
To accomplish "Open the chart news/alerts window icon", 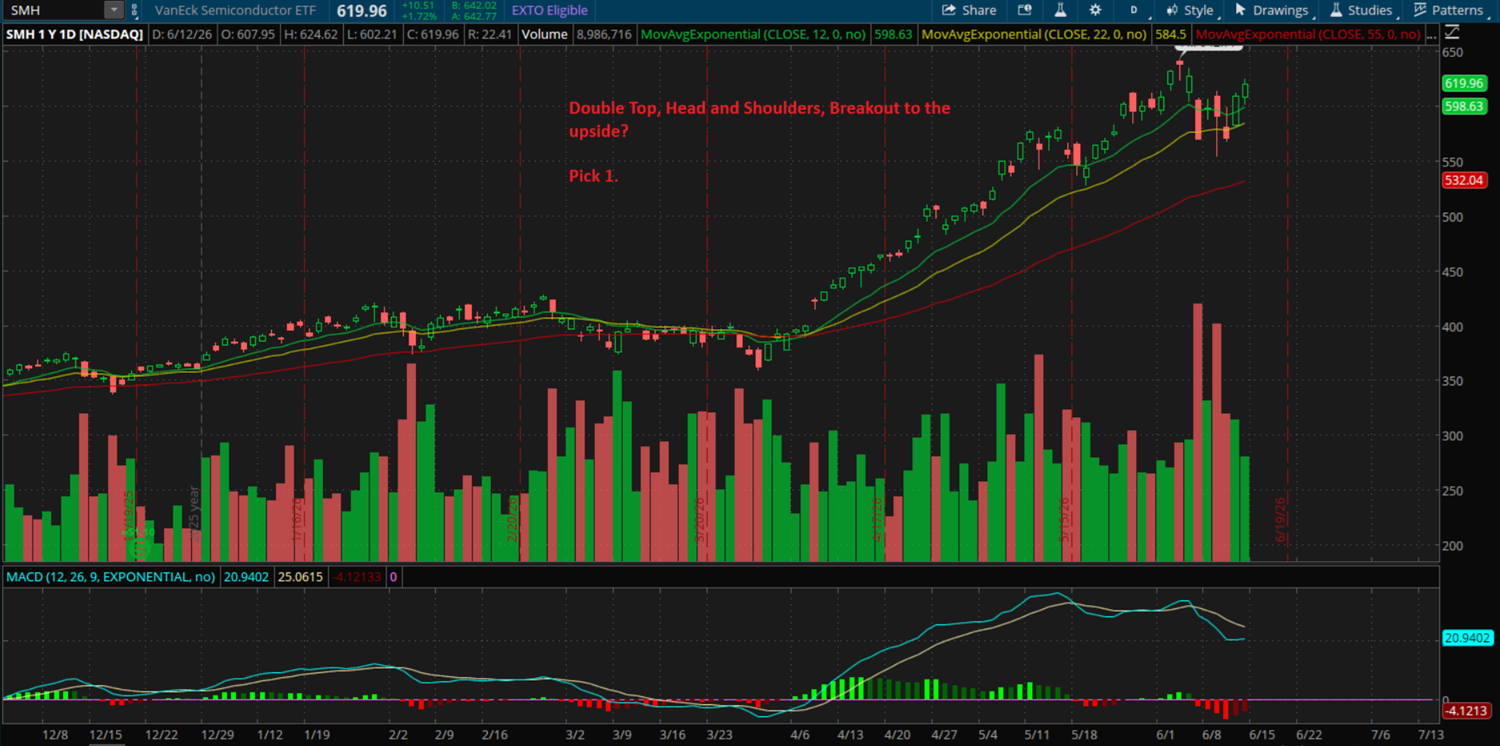I will [x=1024, y=10].
